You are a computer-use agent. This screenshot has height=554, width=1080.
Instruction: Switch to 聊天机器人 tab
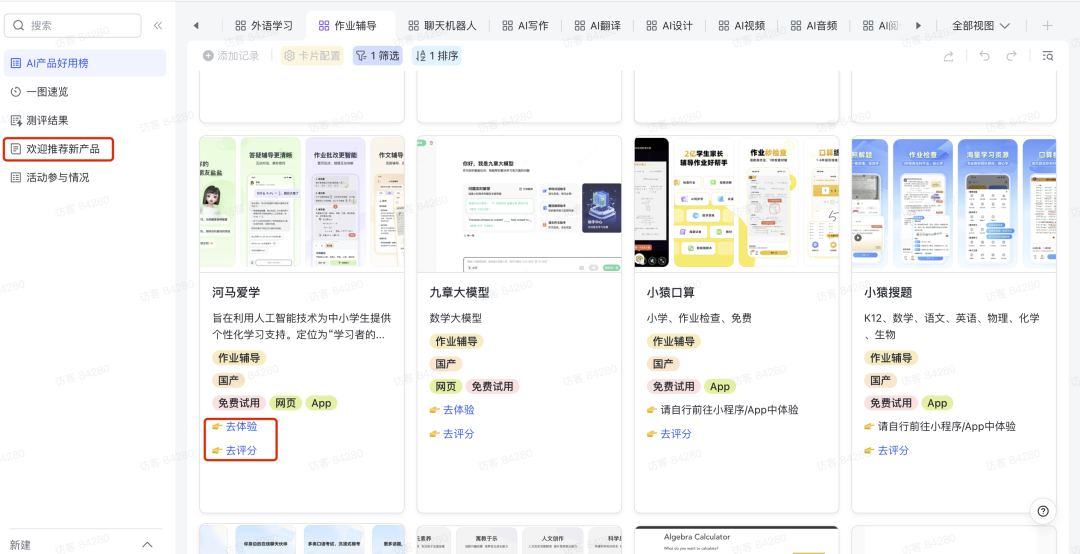[x=442, y=25]
